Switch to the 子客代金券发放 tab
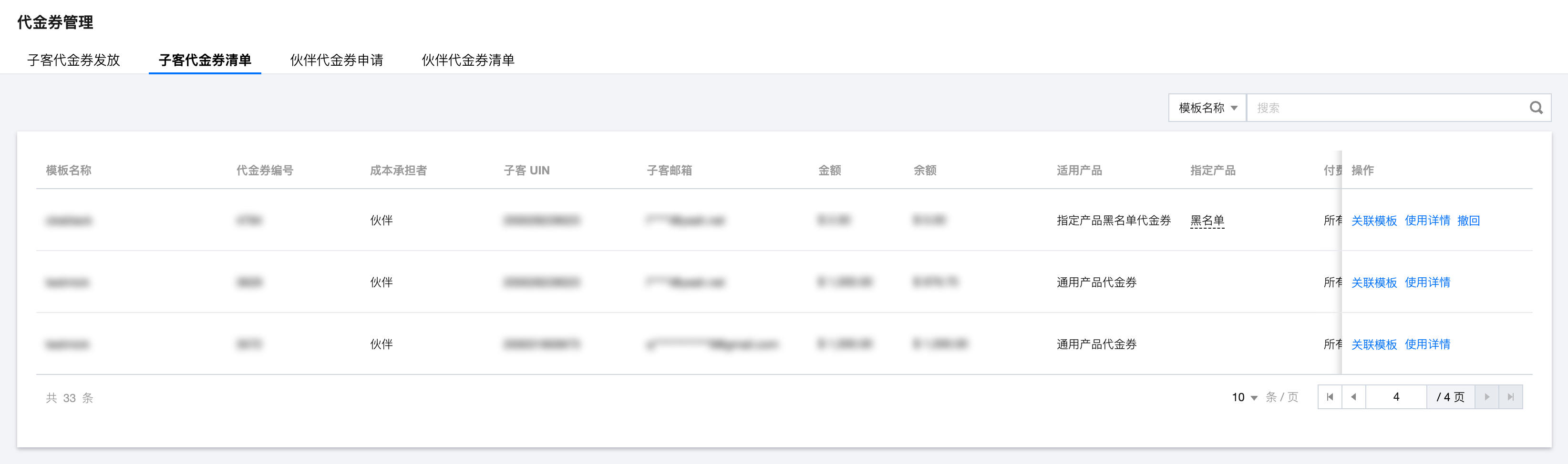The image size is (1568, 464). [73, 60]
